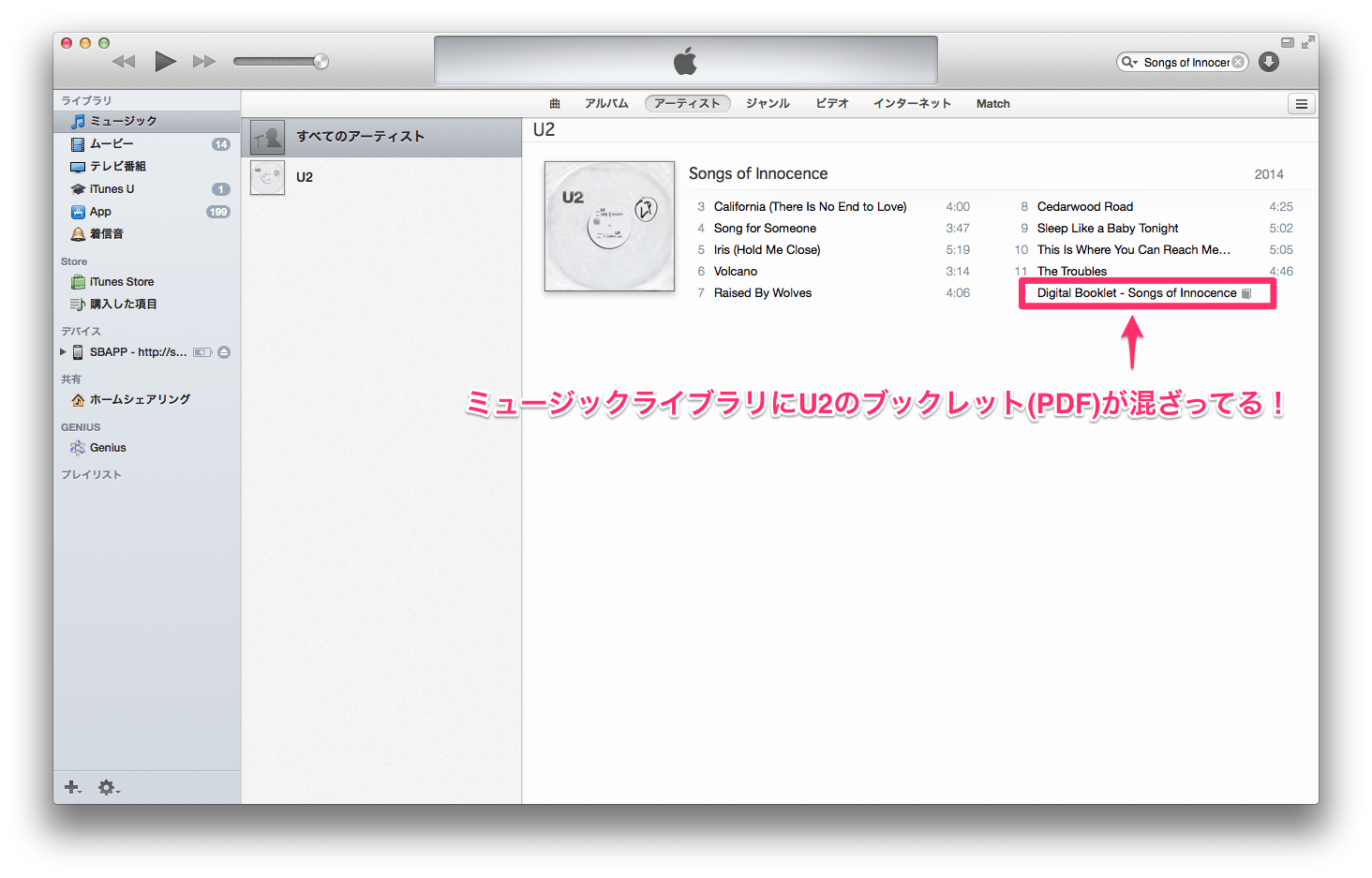Viewport: 1372px width, 878px height.
Task: Click the volume slider knob
Action: (321, 62)
